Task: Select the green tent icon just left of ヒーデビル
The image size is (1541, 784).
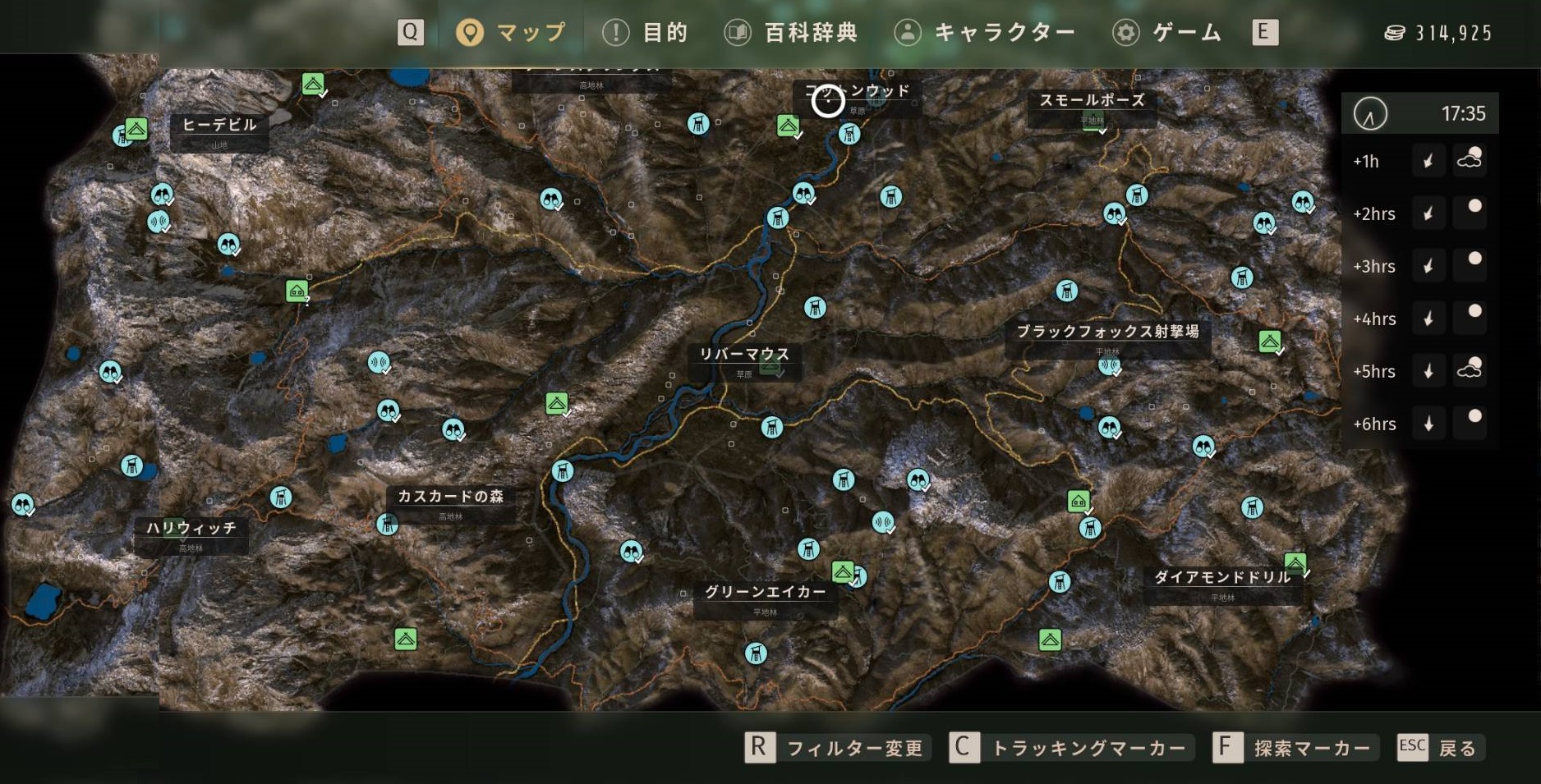Action: [x=136, y=129]
